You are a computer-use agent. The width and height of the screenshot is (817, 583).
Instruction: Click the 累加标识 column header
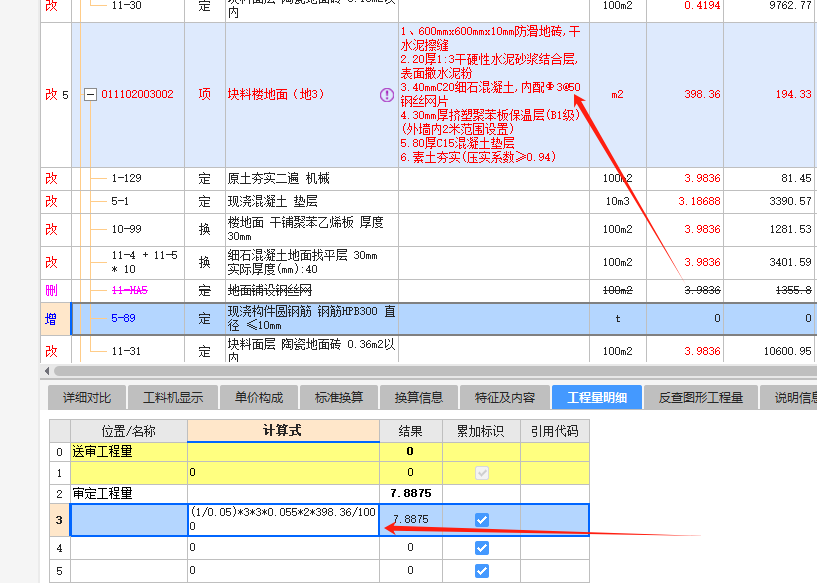pyautogui.click(x=481, y=431)
